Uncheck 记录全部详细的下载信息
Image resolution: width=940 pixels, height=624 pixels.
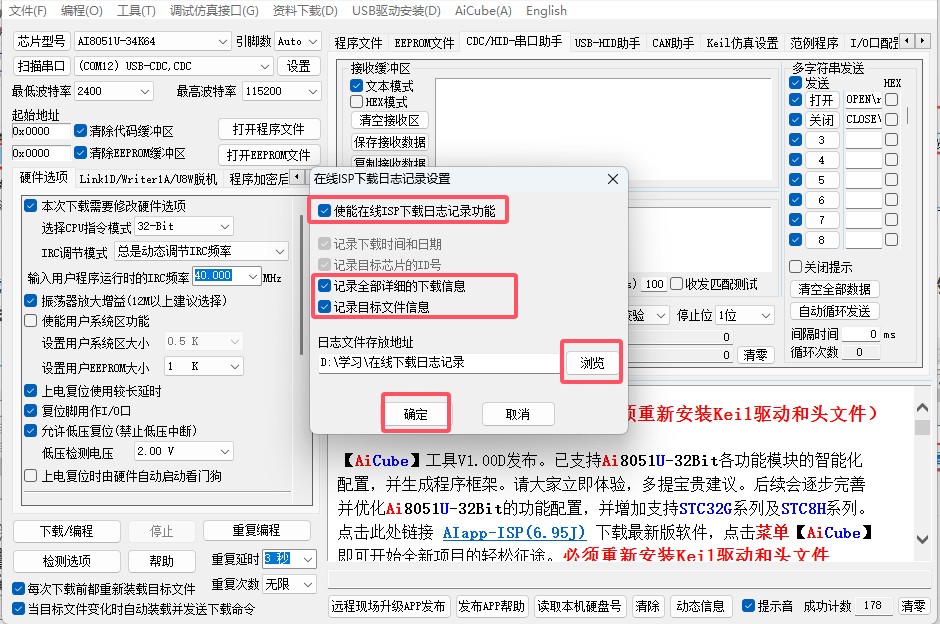pos(324,286)
